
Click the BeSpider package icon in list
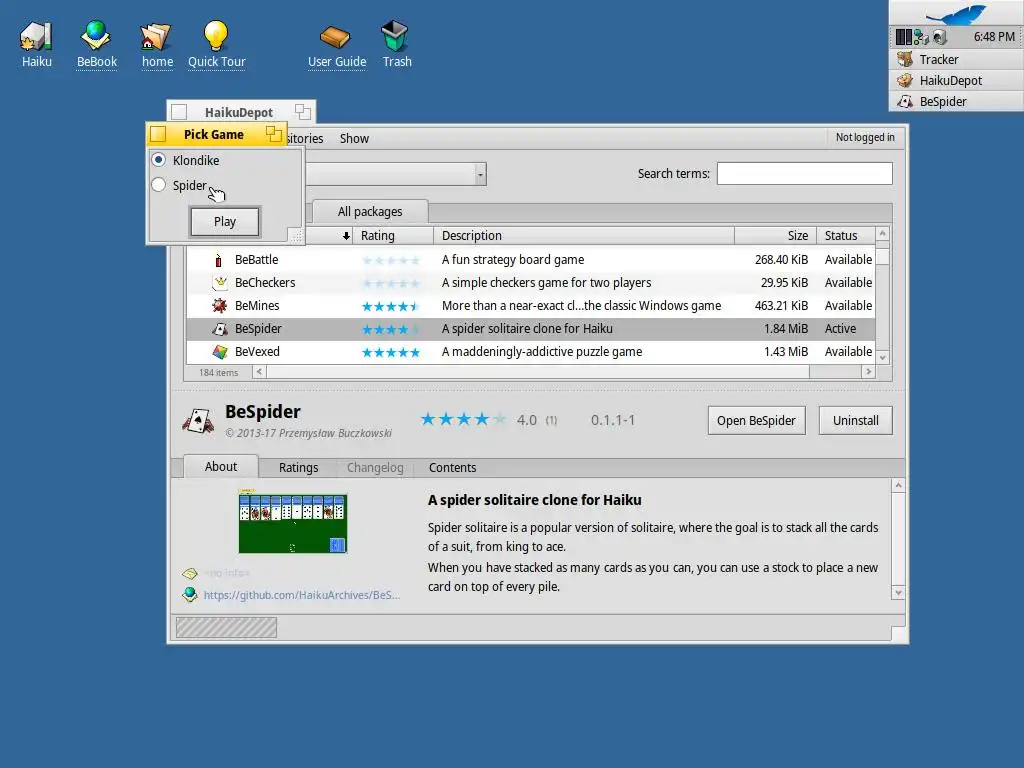point(220,328)
